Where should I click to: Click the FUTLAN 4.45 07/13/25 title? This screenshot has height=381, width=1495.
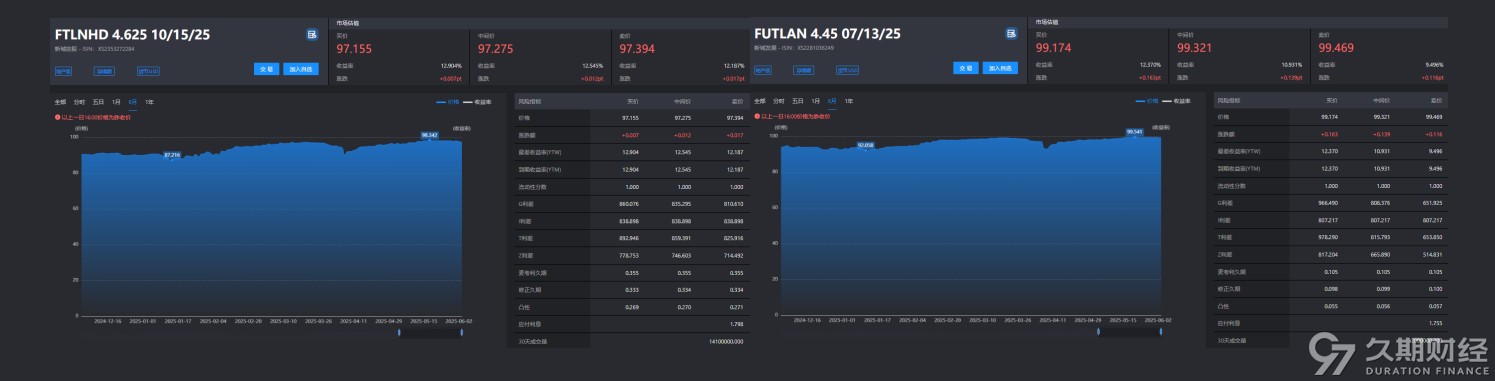click(x=827, y=33)
